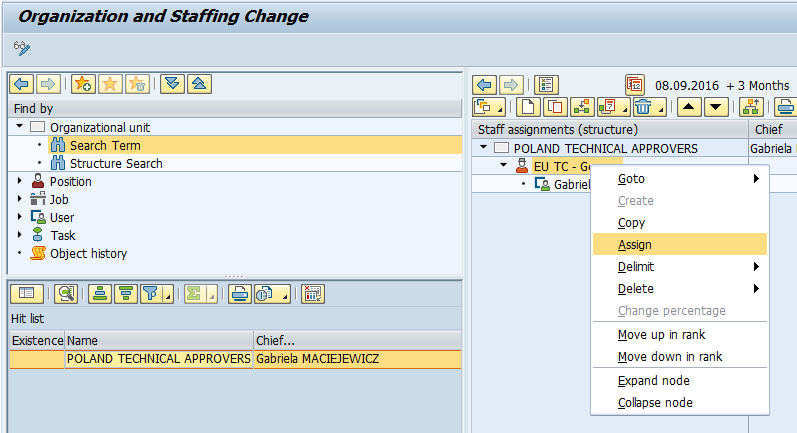Click the move up black triangle button
797x433 pixels.
point(690,107)
